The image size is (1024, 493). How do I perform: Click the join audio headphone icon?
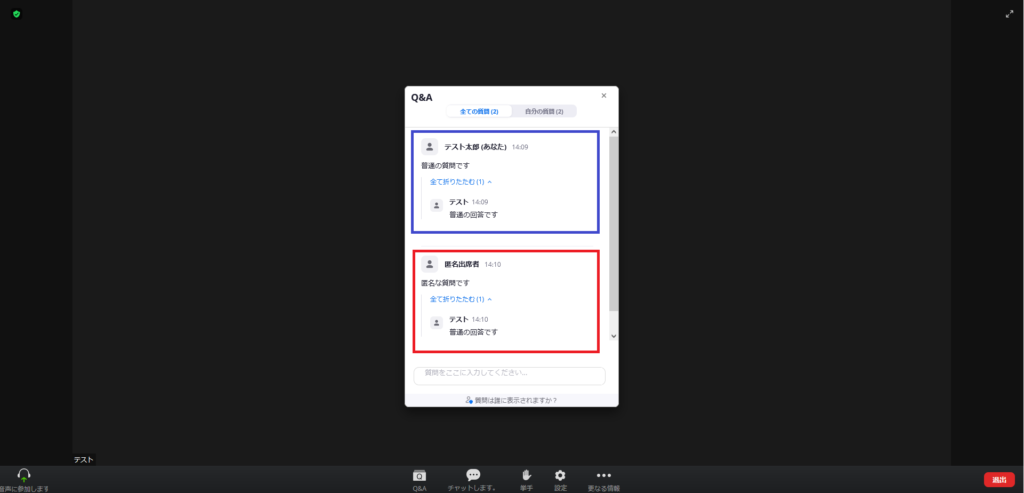click(x=23, y=475)
